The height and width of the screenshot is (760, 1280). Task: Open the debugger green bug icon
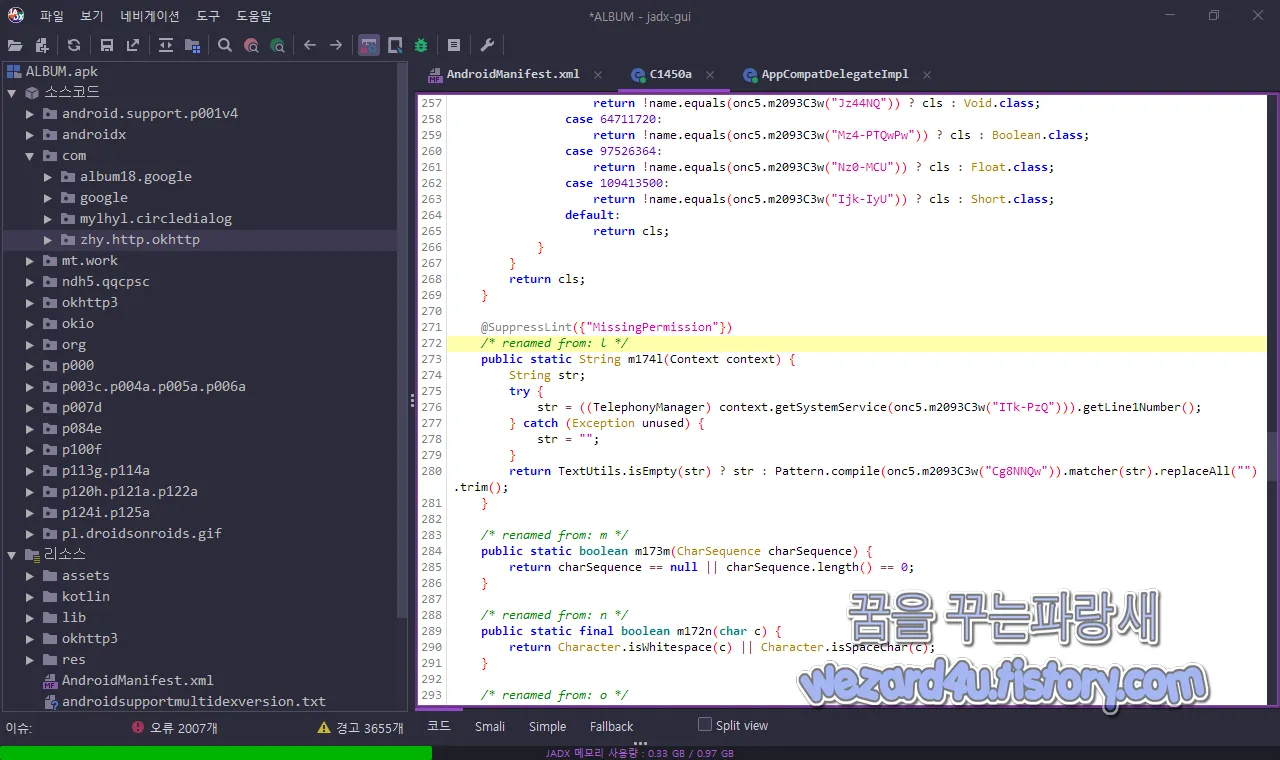[421, 45]
